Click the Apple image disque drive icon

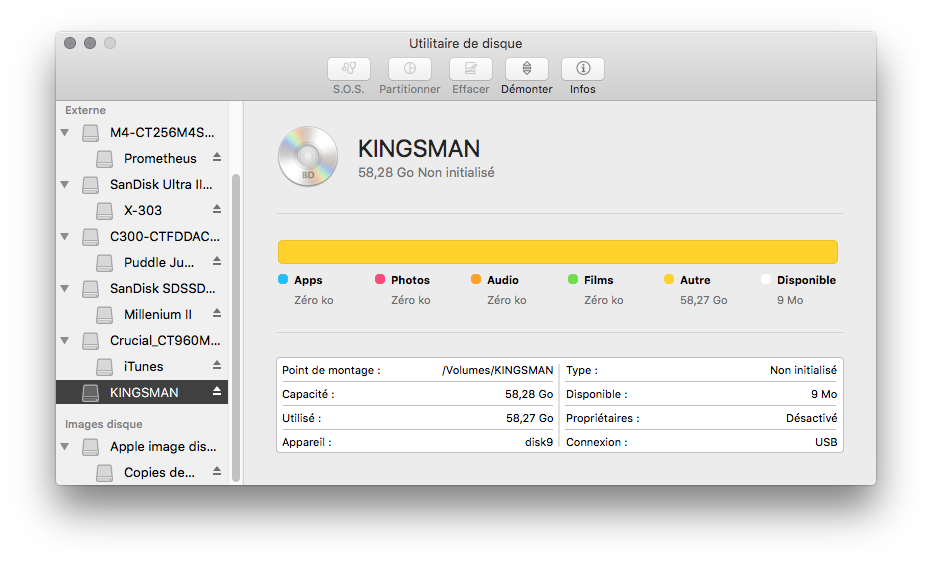pos(90,447)
